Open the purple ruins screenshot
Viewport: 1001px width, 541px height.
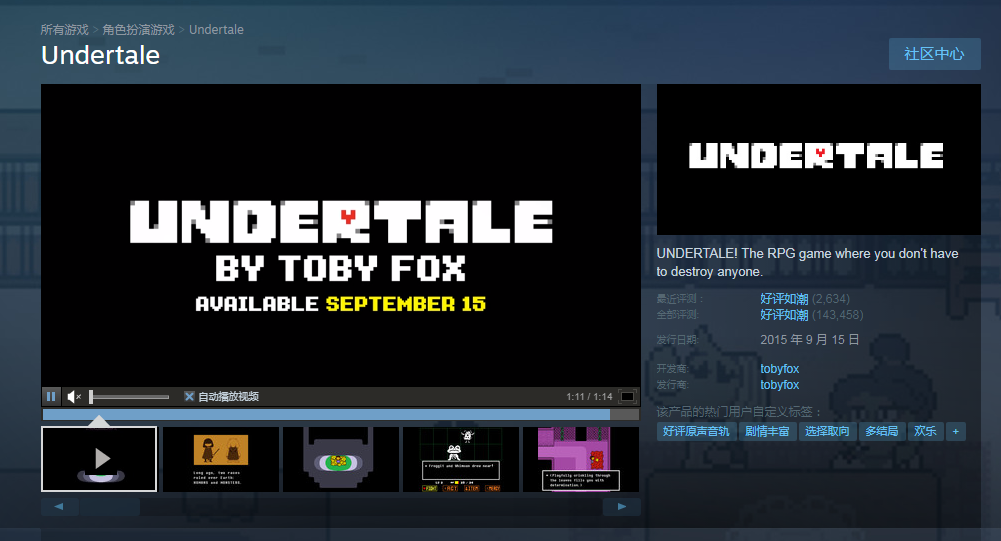(581, 459)
